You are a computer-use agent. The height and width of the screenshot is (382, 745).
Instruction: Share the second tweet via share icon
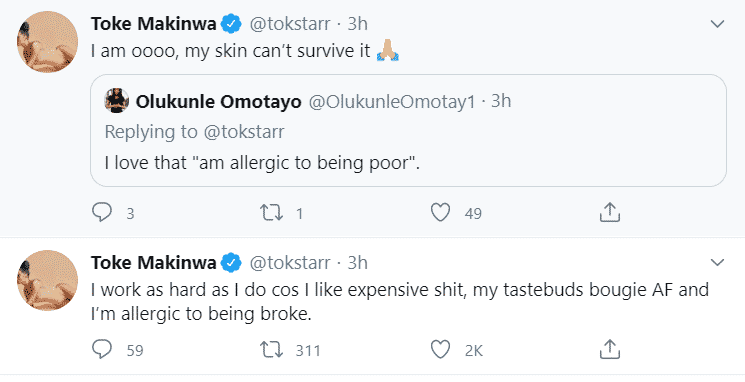(610, 350)
